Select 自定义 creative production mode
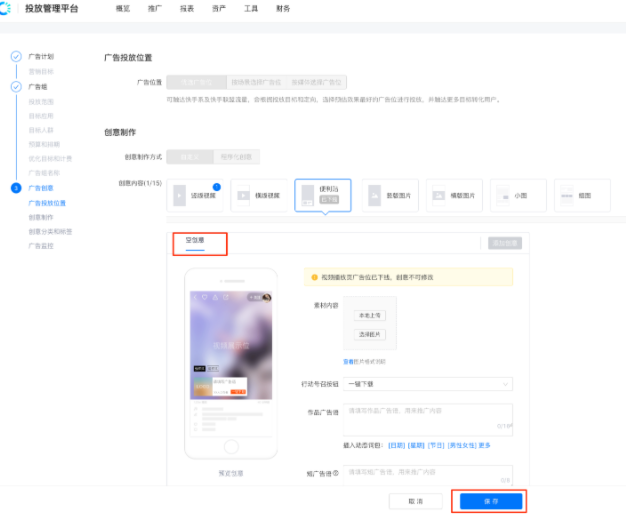 point(190,157)
